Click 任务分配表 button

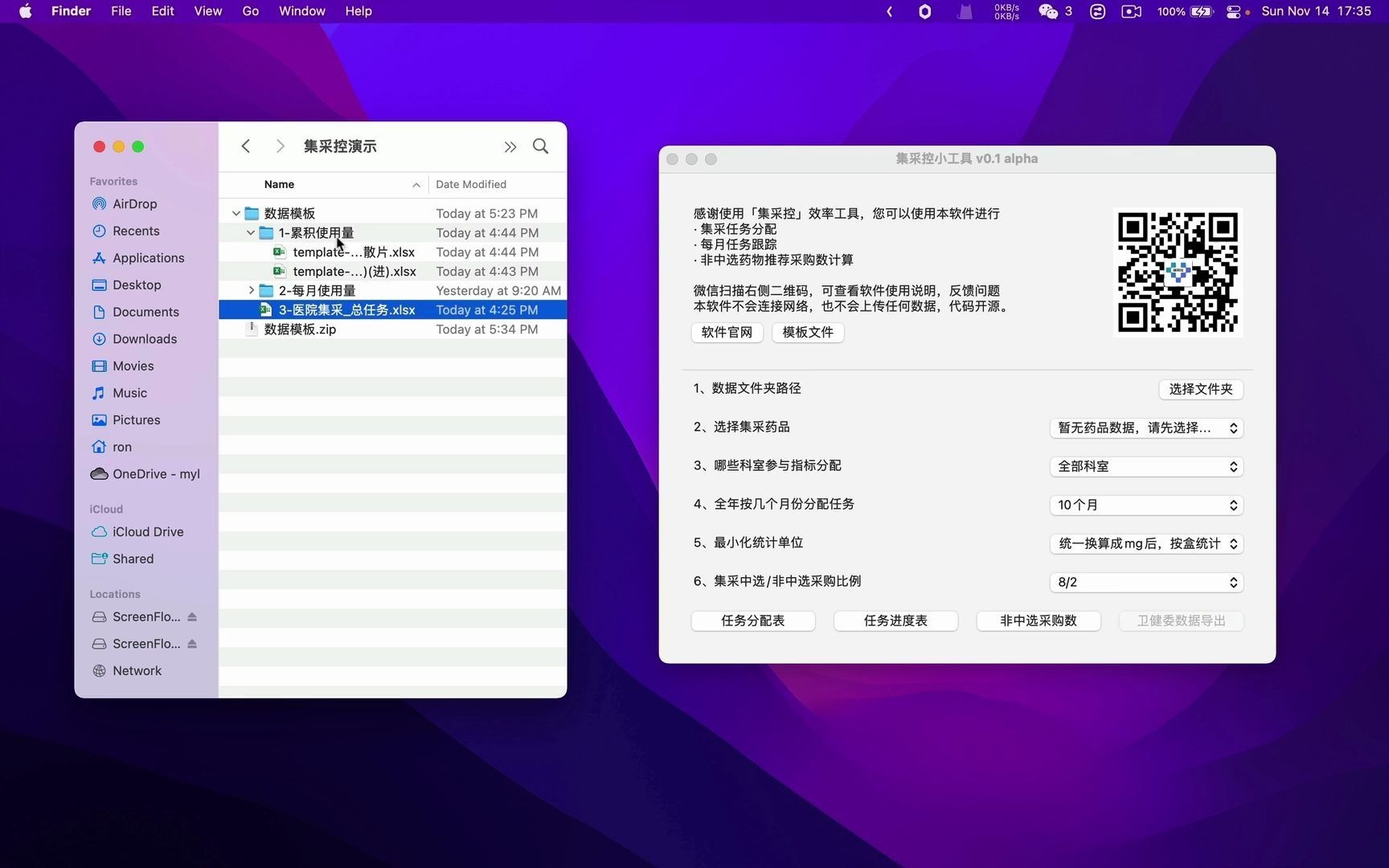coord(753,621)
